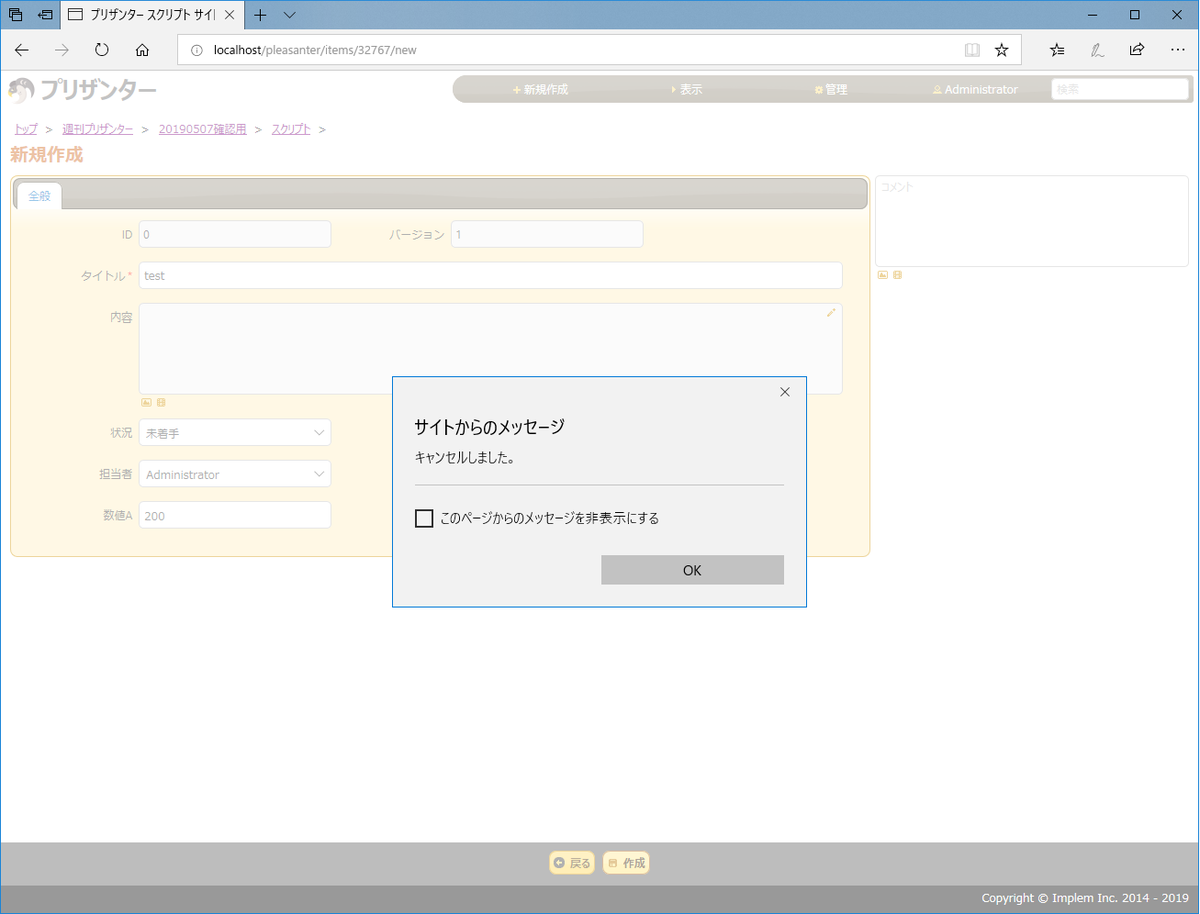1200x914 pixels.
Task: Open the 表示 menu
Action: (686, 89)
